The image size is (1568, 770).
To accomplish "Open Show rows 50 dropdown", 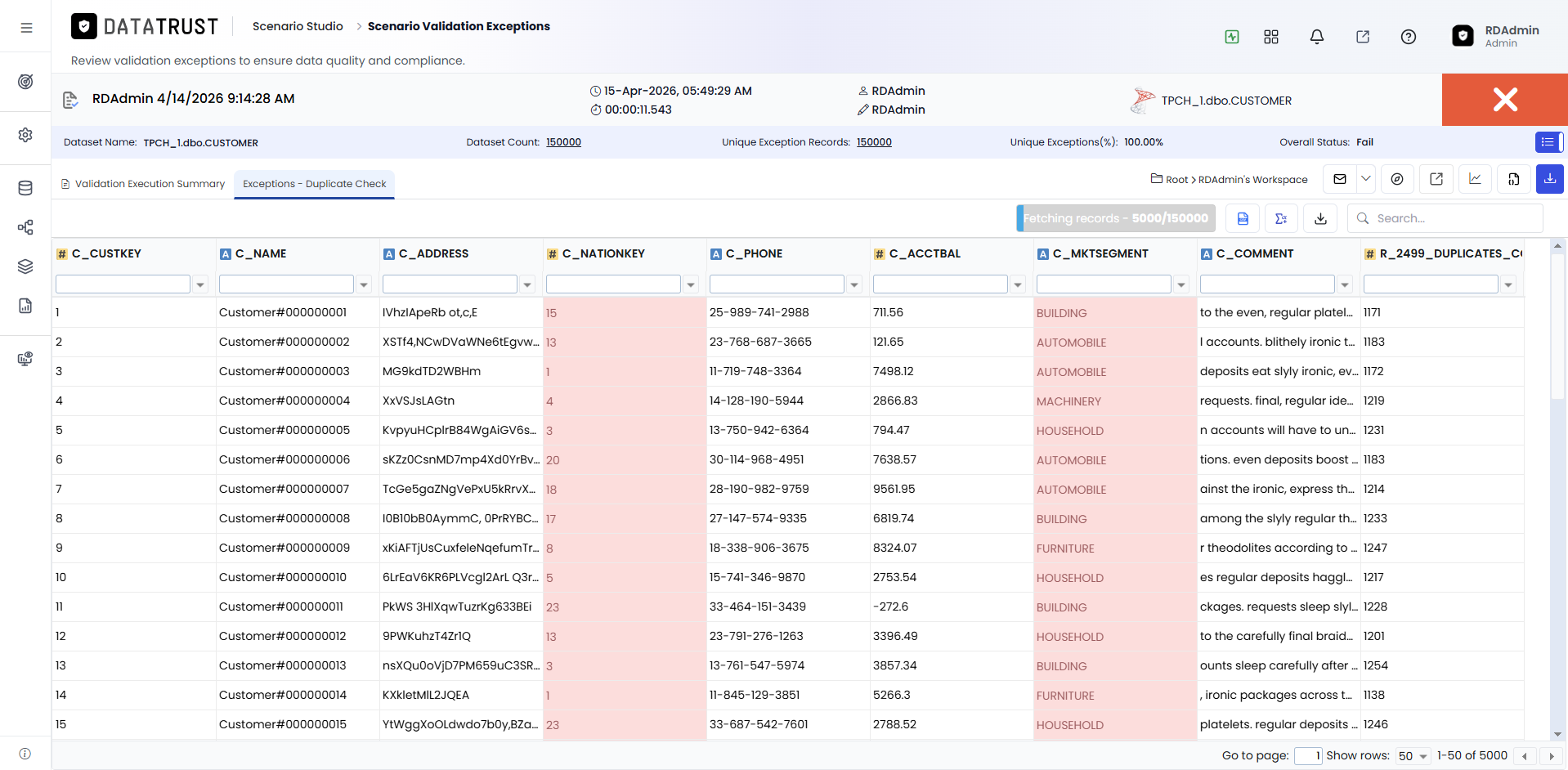I will pos(1413,756).
